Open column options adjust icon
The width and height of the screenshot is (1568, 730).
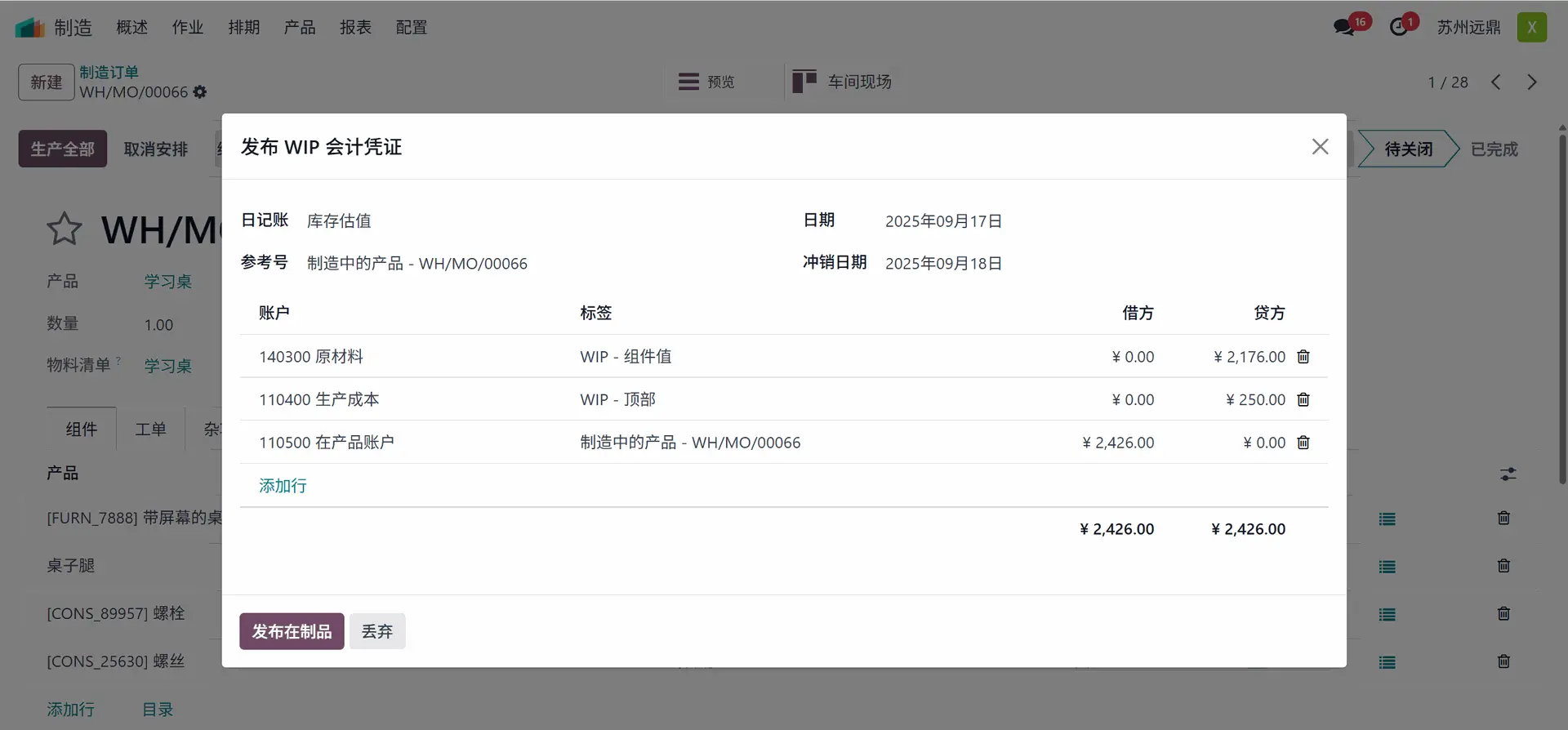pos(1508,474)
